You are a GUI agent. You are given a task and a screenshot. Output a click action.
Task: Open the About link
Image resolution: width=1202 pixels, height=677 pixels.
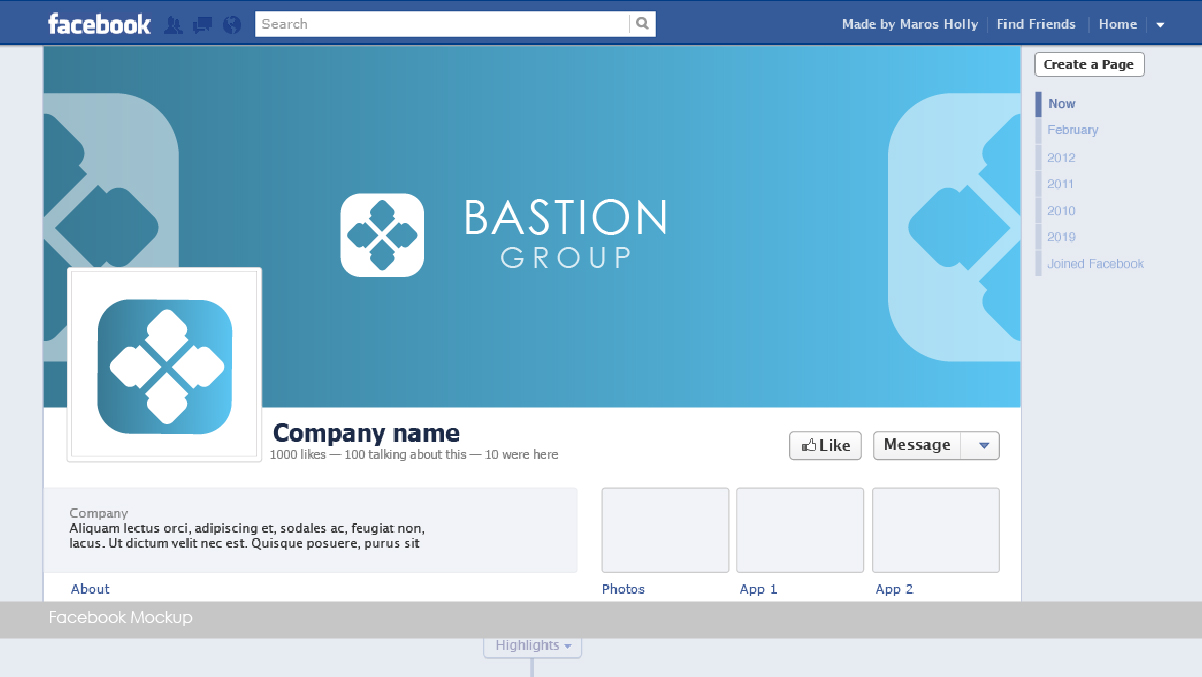click(90, 589)
